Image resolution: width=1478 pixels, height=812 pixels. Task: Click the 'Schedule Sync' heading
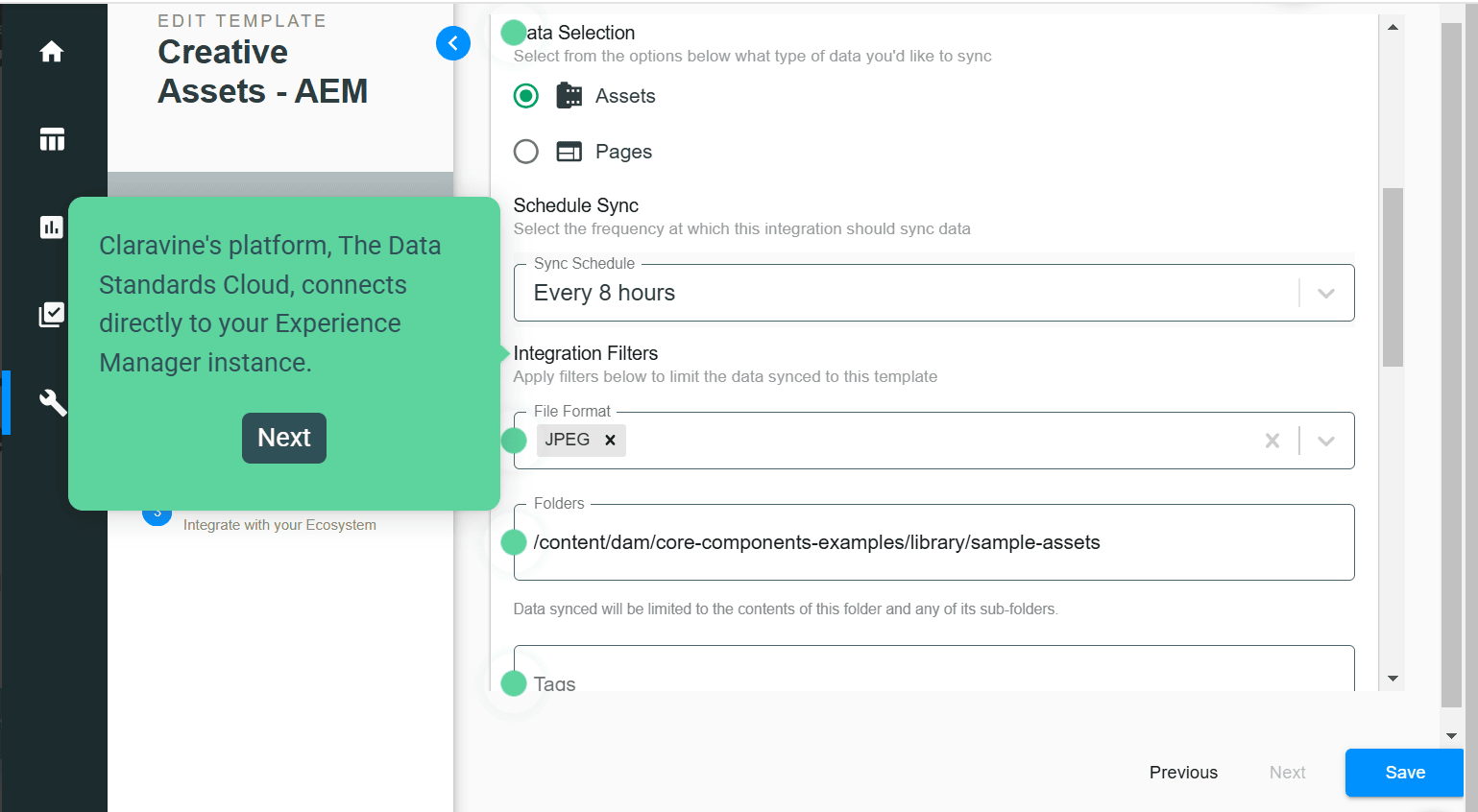(x=576, y=205)
